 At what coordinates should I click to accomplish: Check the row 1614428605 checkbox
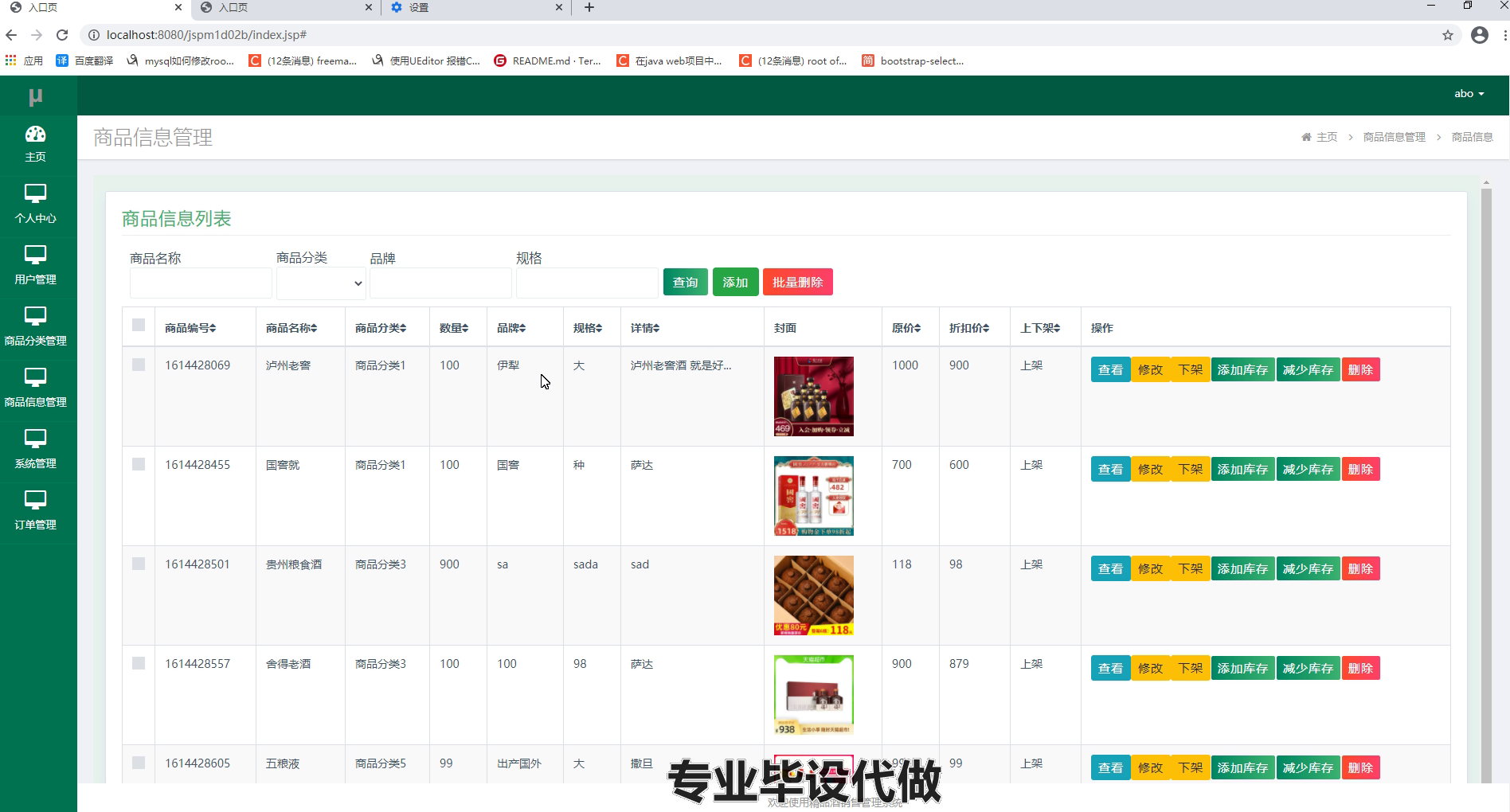139,763
